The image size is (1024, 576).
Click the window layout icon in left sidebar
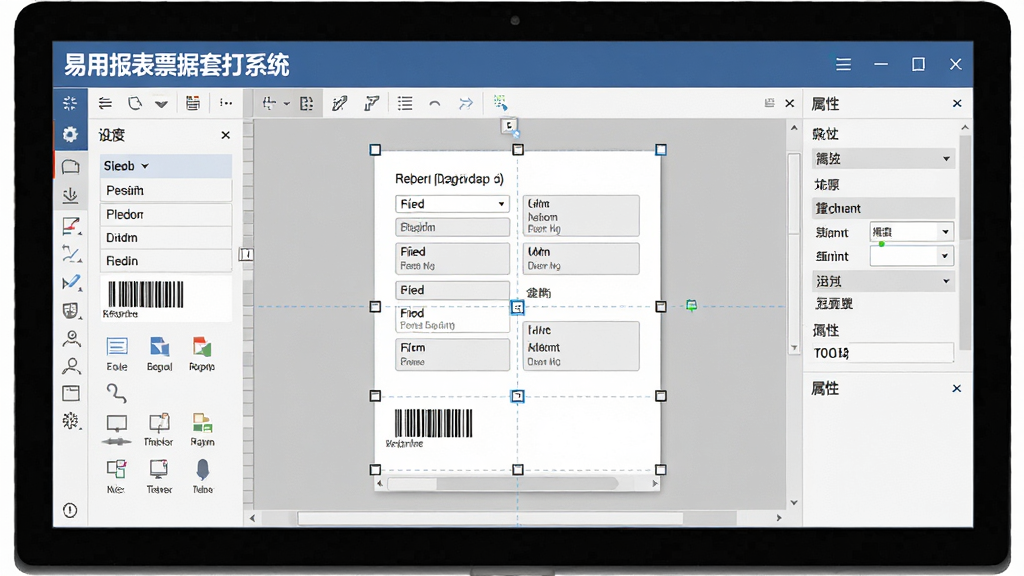pyautogui.click(x=71, y=392)
